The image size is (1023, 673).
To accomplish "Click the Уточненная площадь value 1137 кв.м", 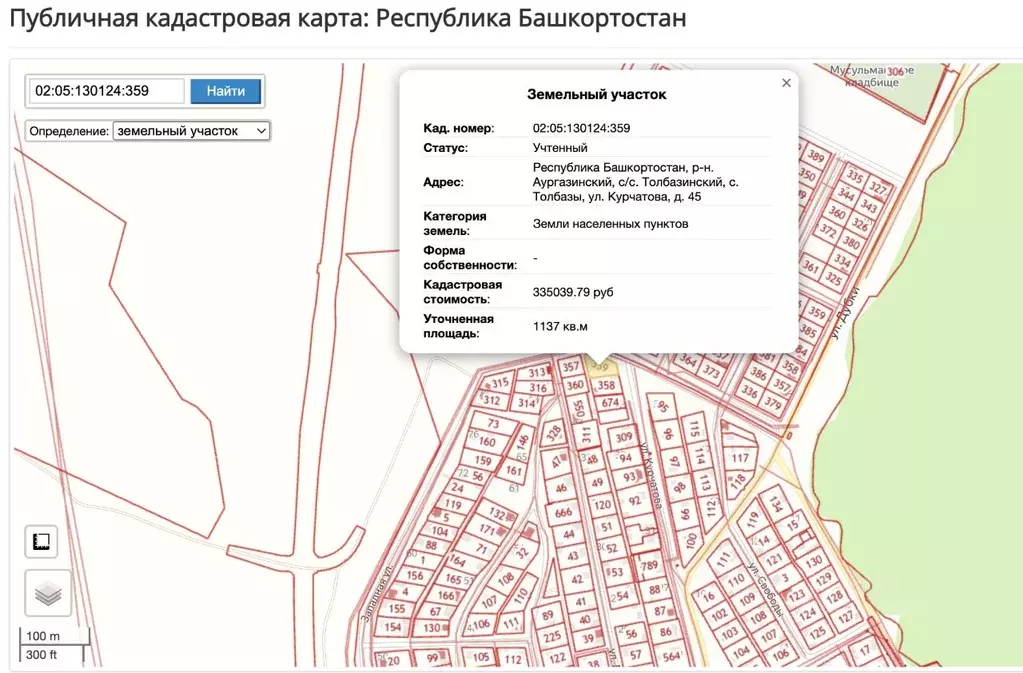I will (x=560, y=325).
